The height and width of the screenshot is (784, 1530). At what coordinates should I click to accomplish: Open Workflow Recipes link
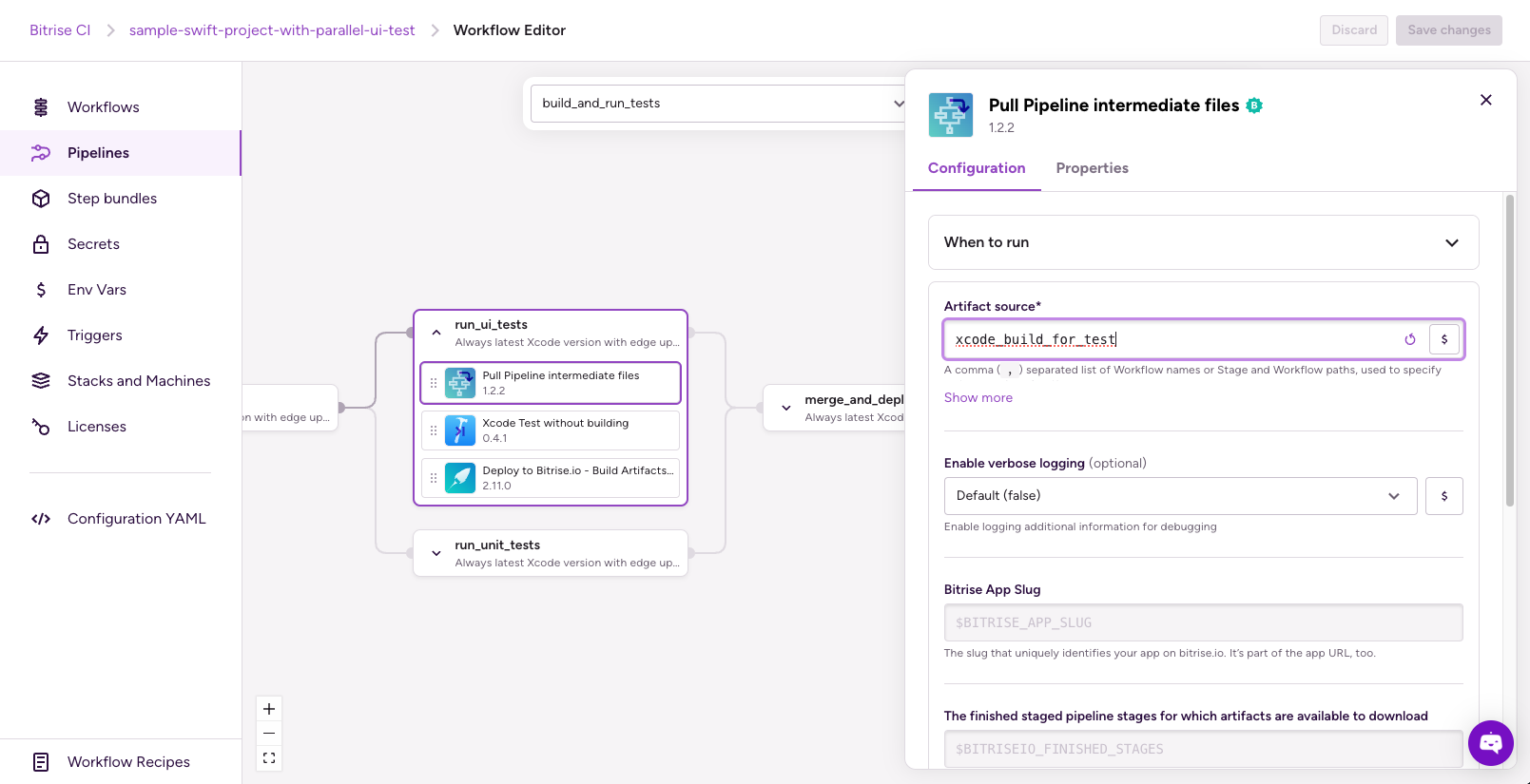coord(121,762)
